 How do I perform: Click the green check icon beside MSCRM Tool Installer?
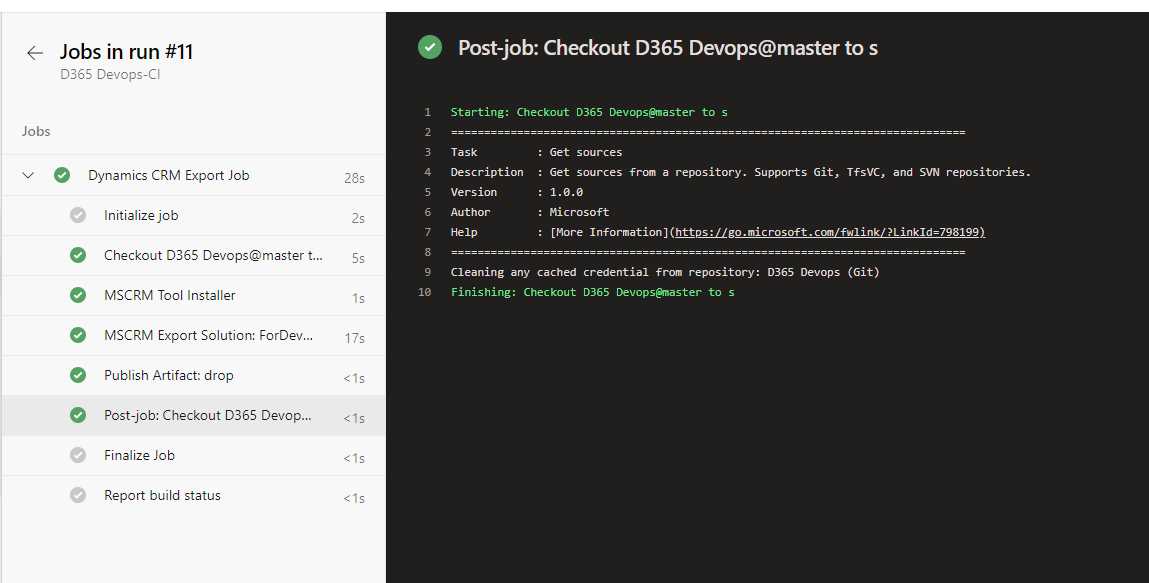point(78,295)
